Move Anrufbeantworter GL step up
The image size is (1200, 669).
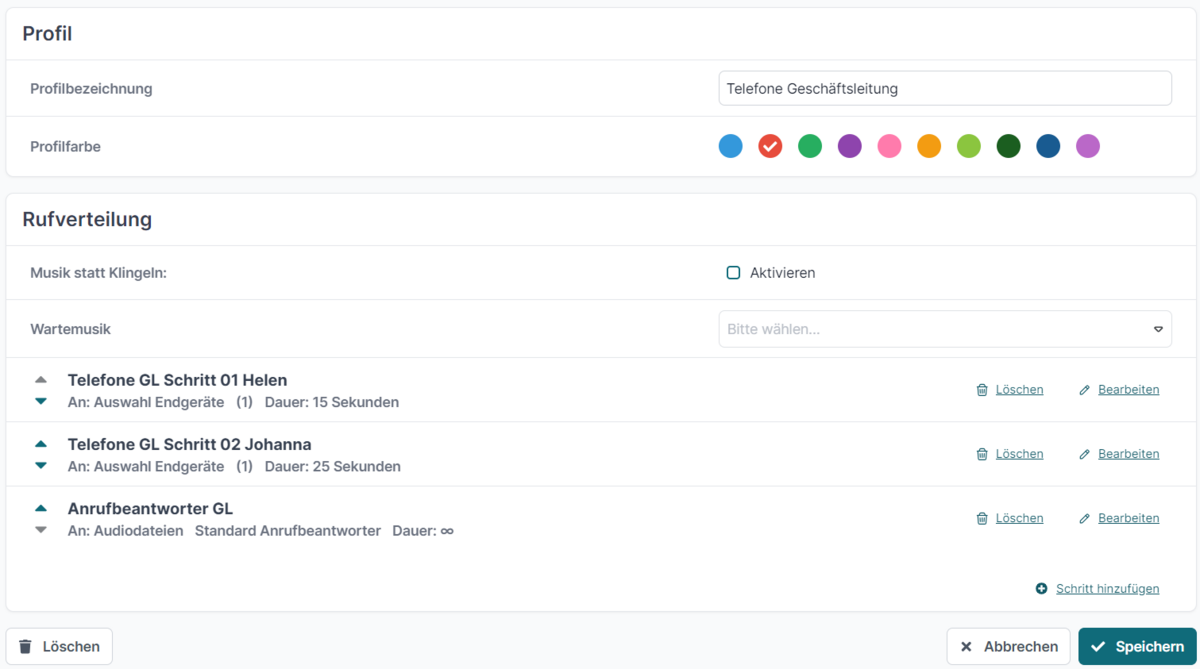coord(41,508)
